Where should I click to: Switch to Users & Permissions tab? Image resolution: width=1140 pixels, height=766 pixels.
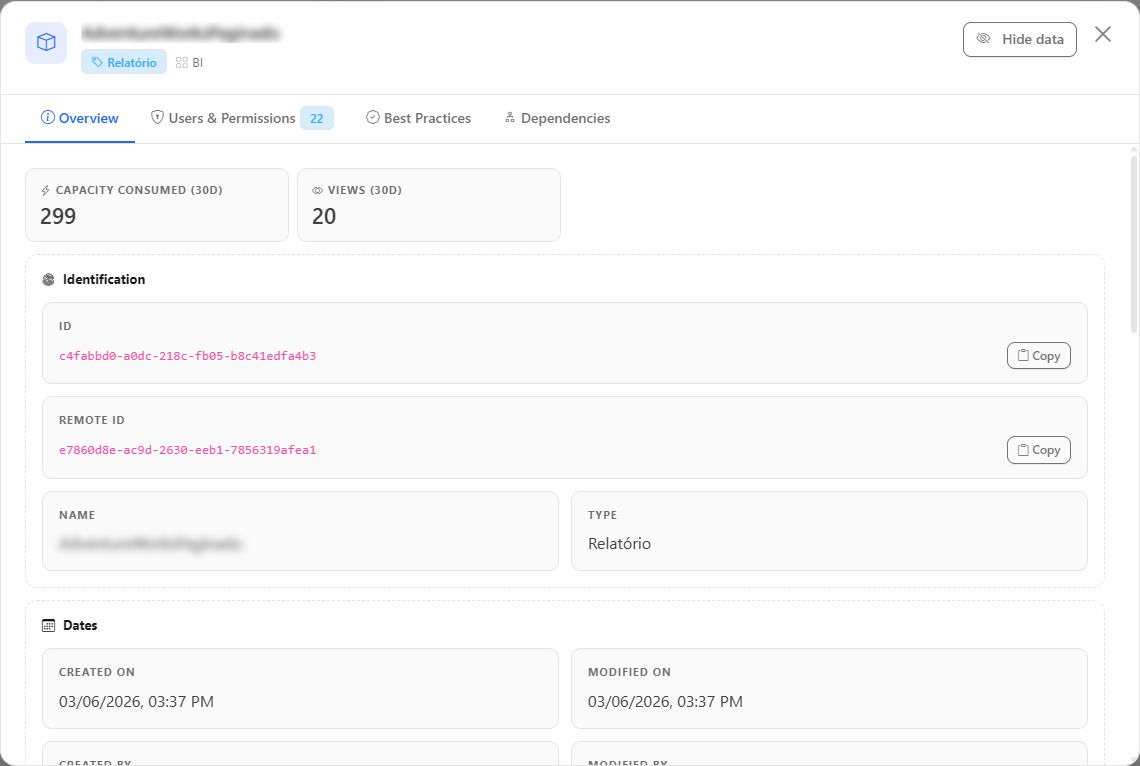[241, 118]
